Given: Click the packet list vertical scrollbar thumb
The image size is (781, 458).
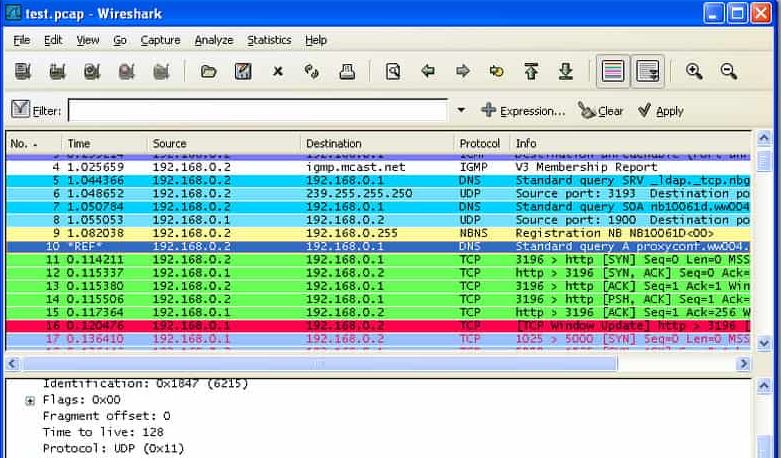Looking at the screenshot, I should coord(764,161).
